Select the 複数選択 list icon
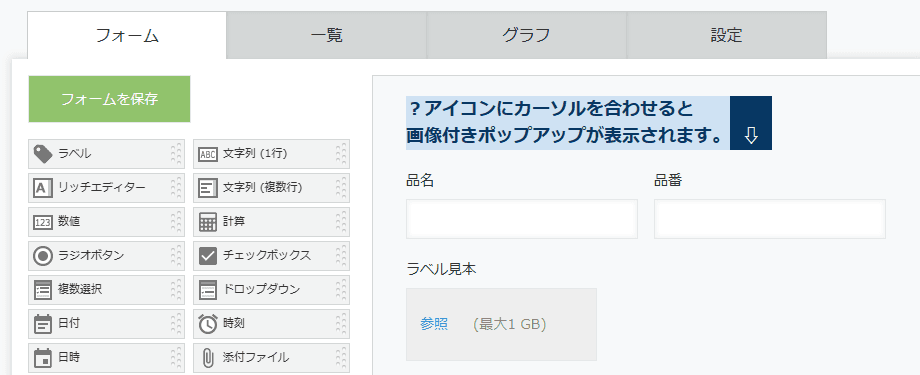The width and height of the screenshot is (920, 375). (43, 290)
